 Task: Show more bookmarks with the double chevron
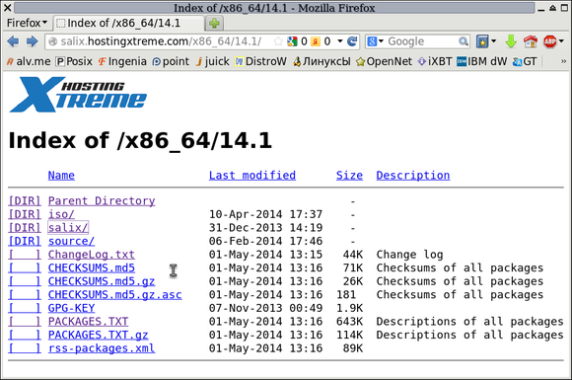click(563, 61)
